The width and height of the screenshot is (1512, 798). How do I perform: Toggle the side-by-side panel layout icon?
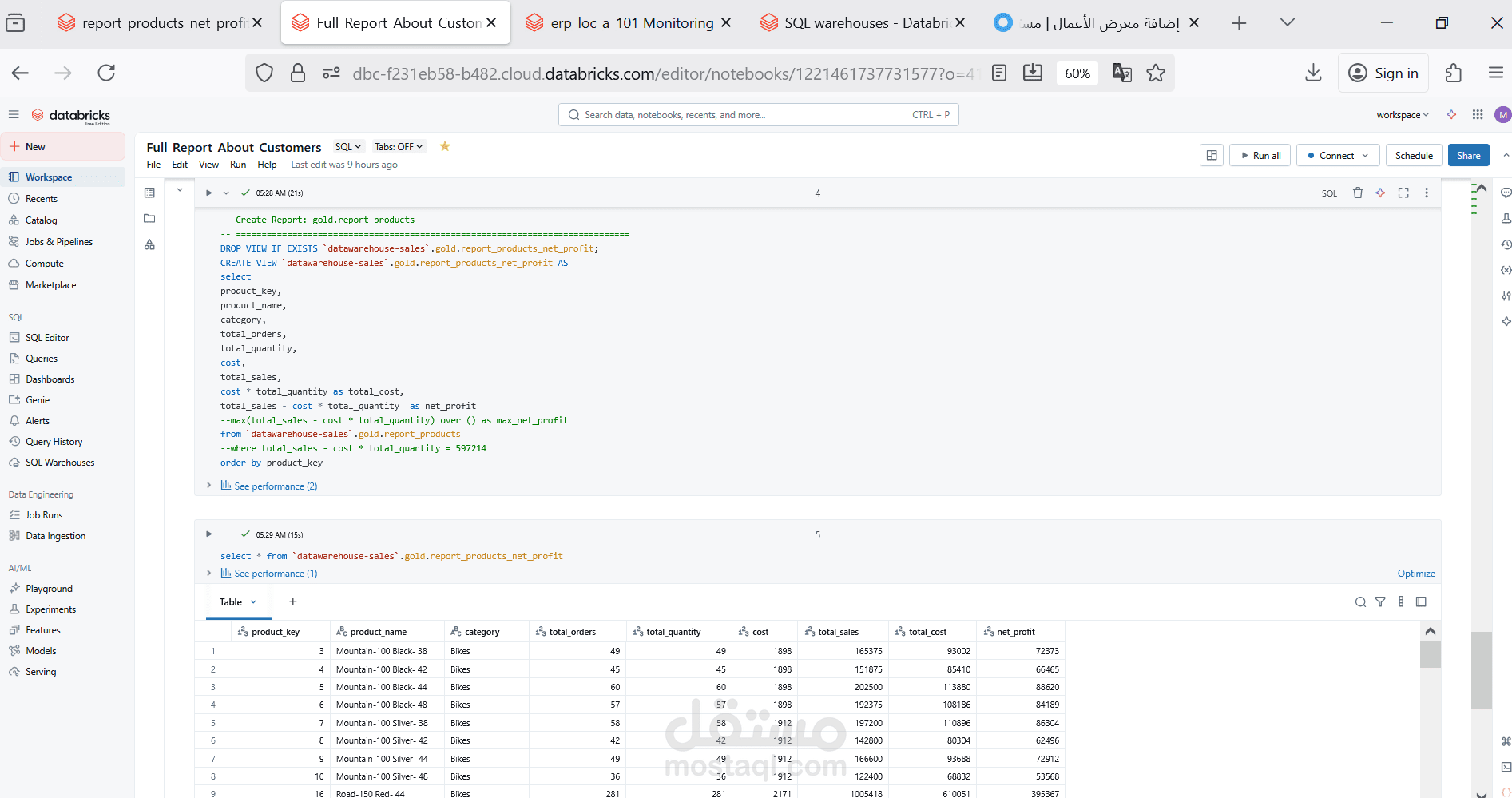pos(1212,155)
